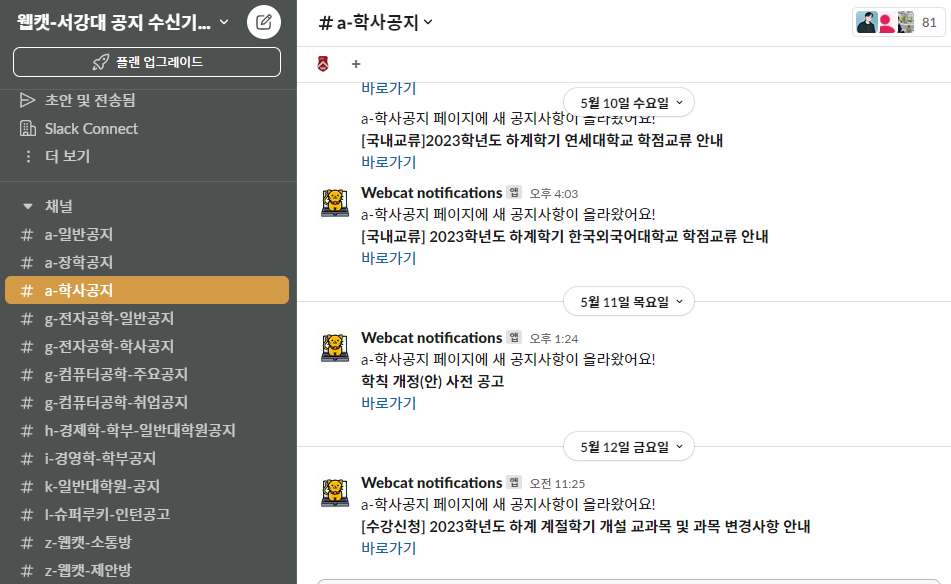
Task: Click 바로가기 link under 학칙 개정(안) notice
Action: pos(389,403)
